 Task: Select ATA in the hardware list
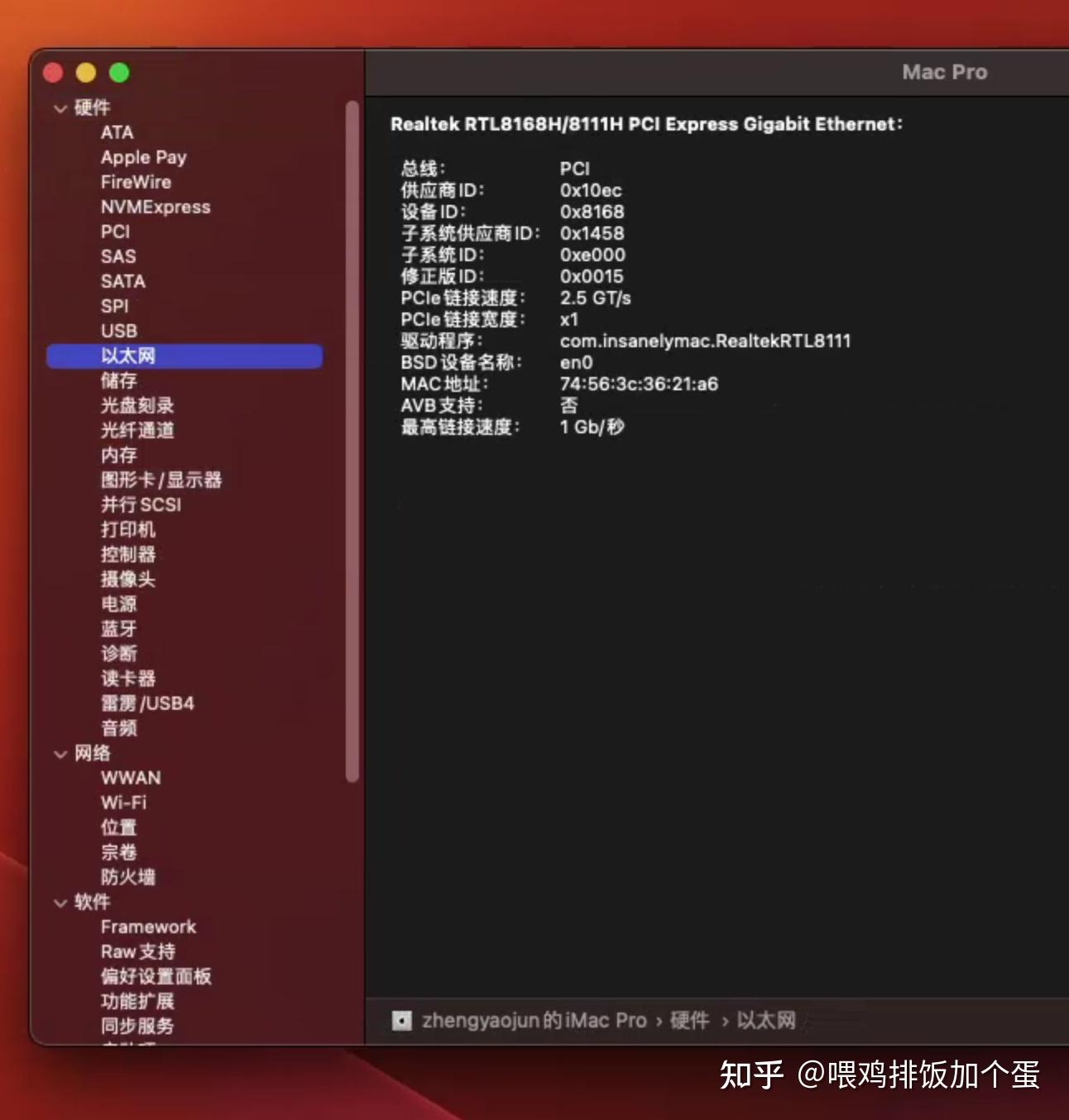(x=116, y=132)
